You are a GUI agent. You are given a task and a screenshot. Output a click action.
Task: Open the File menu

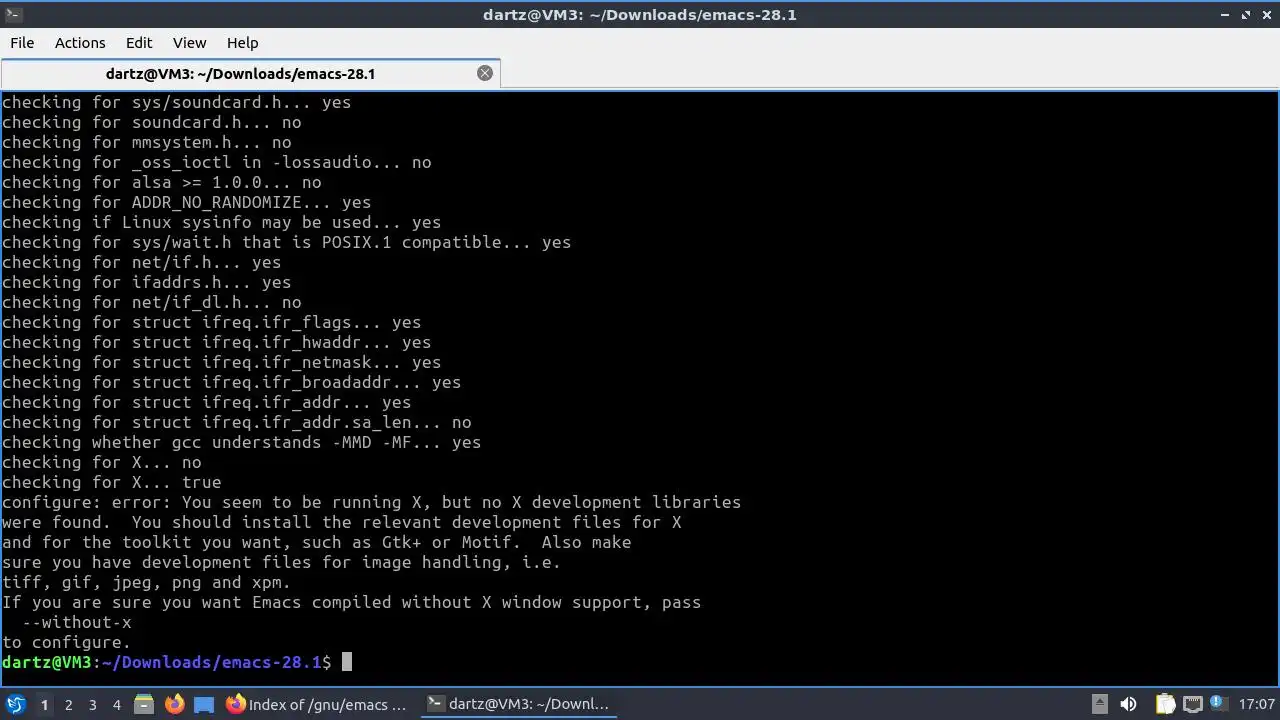22,43
